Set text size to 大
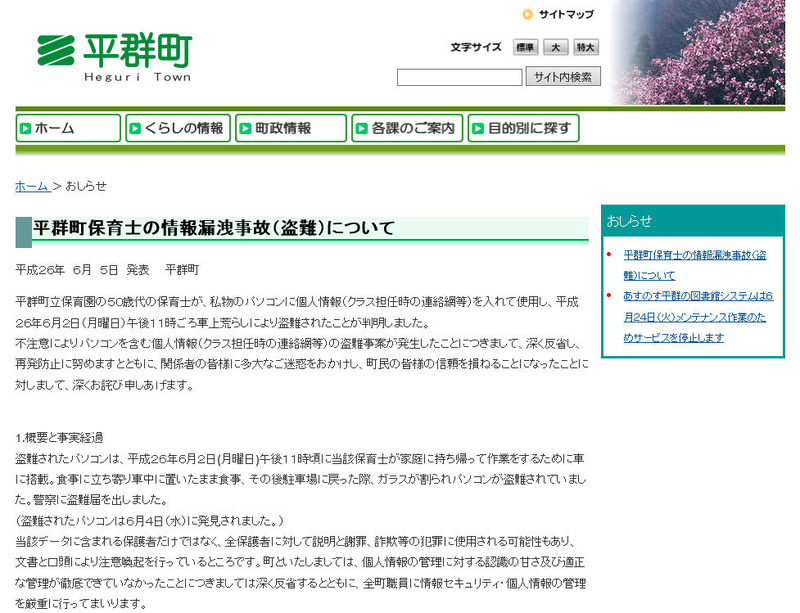This screenshot has width=800, height=613. click(555, 47)
